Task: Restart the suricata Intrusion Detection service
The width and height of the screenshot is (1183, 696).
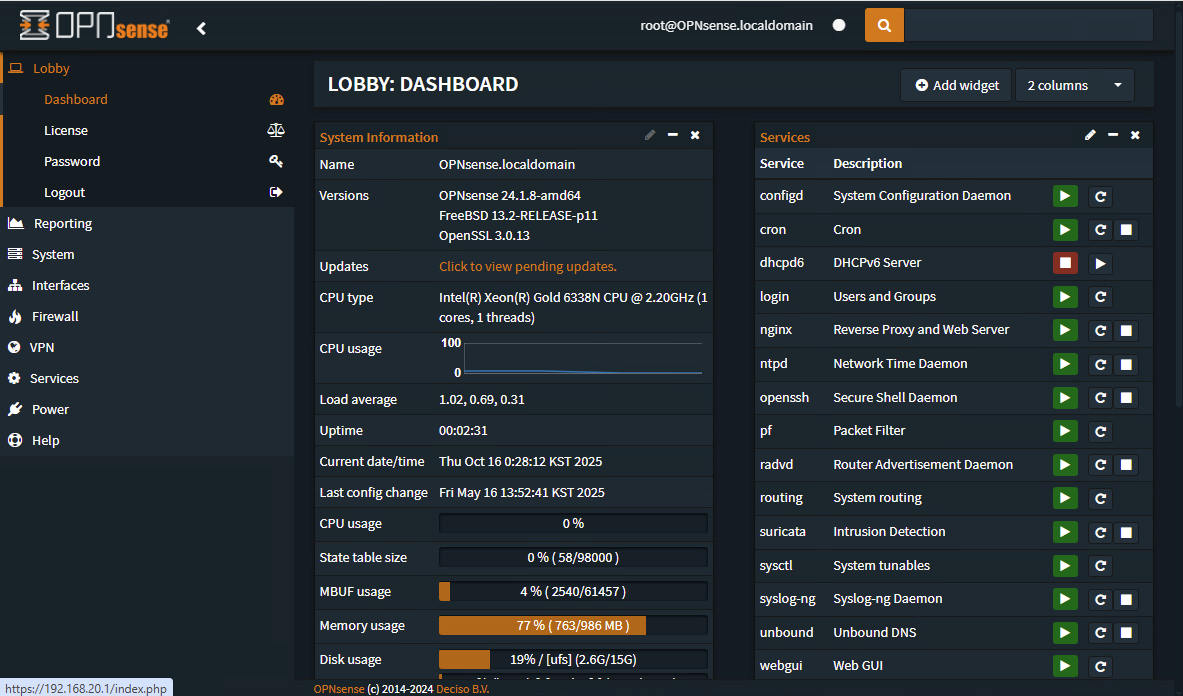Action: tap(1100, 532)
